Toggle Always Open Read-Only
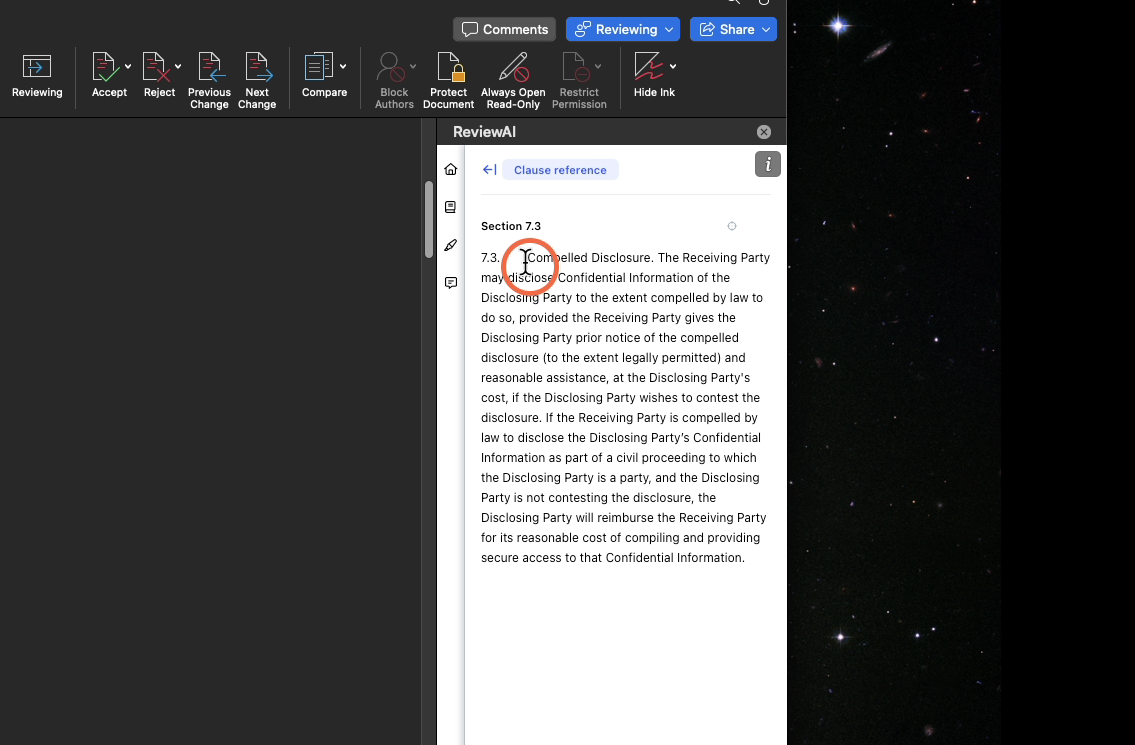Screen dimensions: 1135x745 point(513,80)
